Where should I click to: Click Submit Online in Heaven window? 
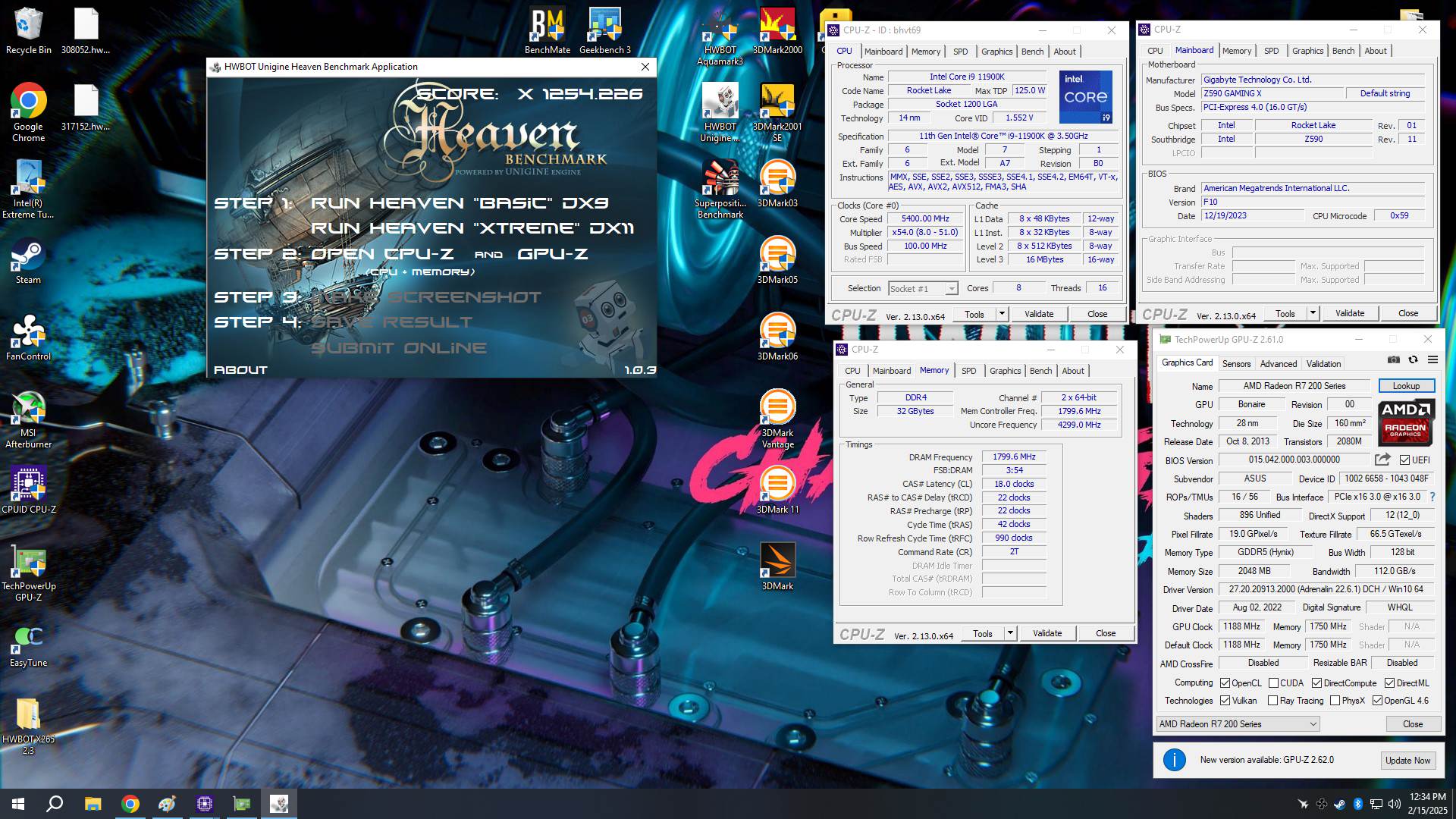coord(399,348)
